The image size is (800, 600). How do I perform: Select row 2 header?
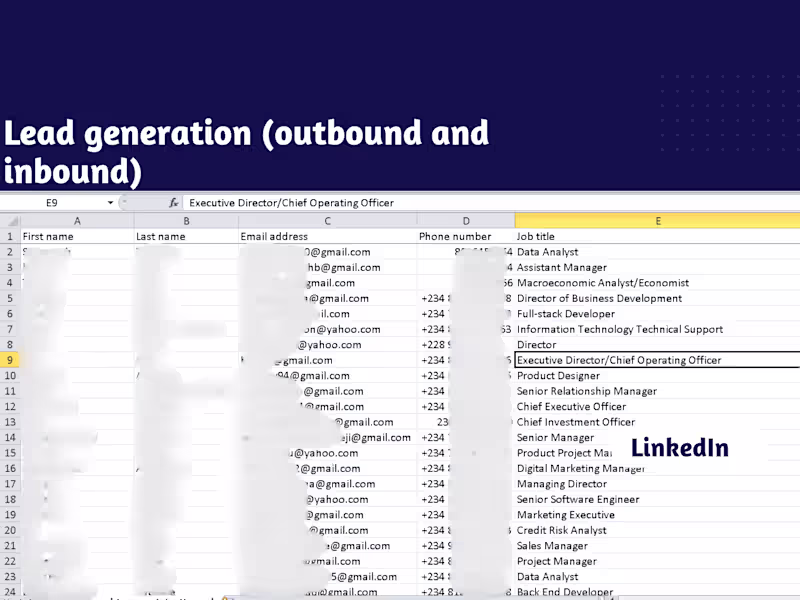pos(10,252)
